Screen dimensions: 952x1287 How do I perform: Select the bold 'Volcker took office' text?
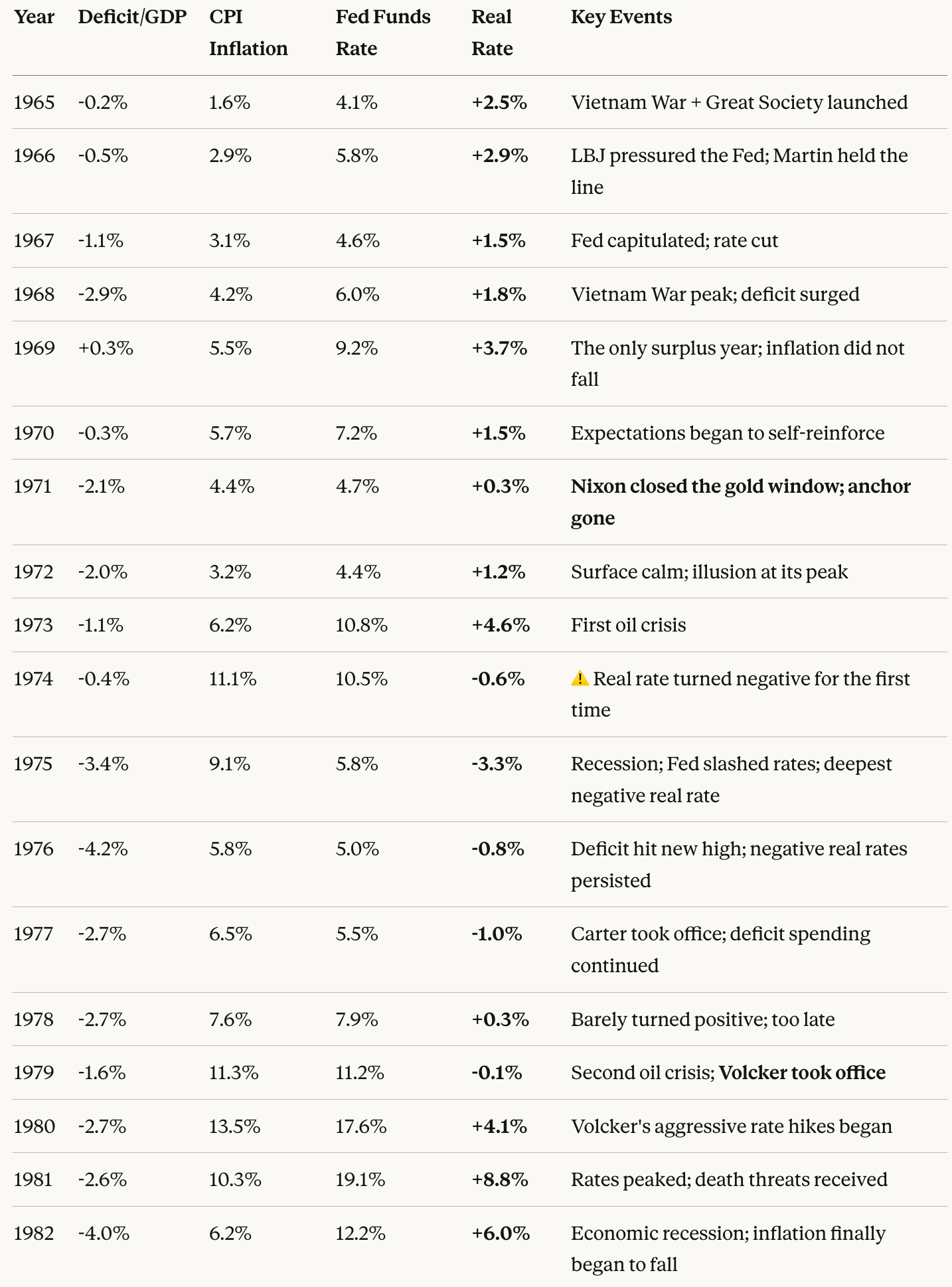(802, 1072)
